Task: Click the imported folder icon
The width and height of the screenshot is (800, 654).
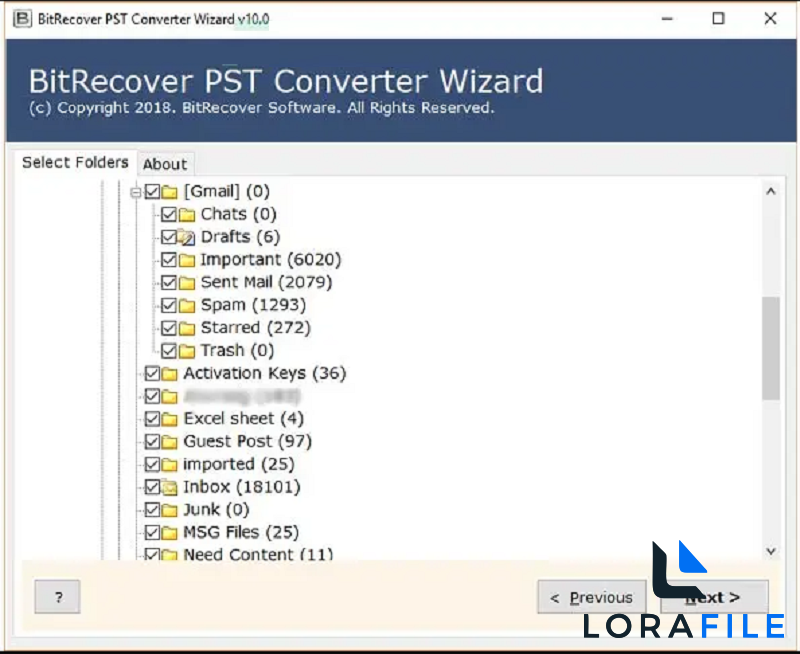Action: (170, 464)
